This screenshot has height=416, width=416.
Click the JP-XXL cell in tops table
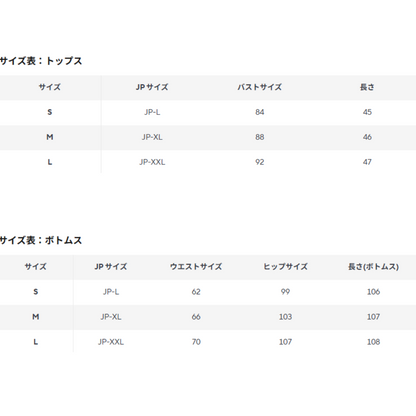click(152, 162)
